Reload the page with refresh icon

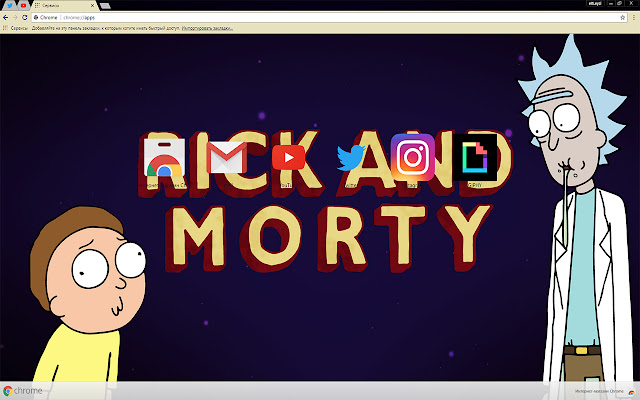27,18
